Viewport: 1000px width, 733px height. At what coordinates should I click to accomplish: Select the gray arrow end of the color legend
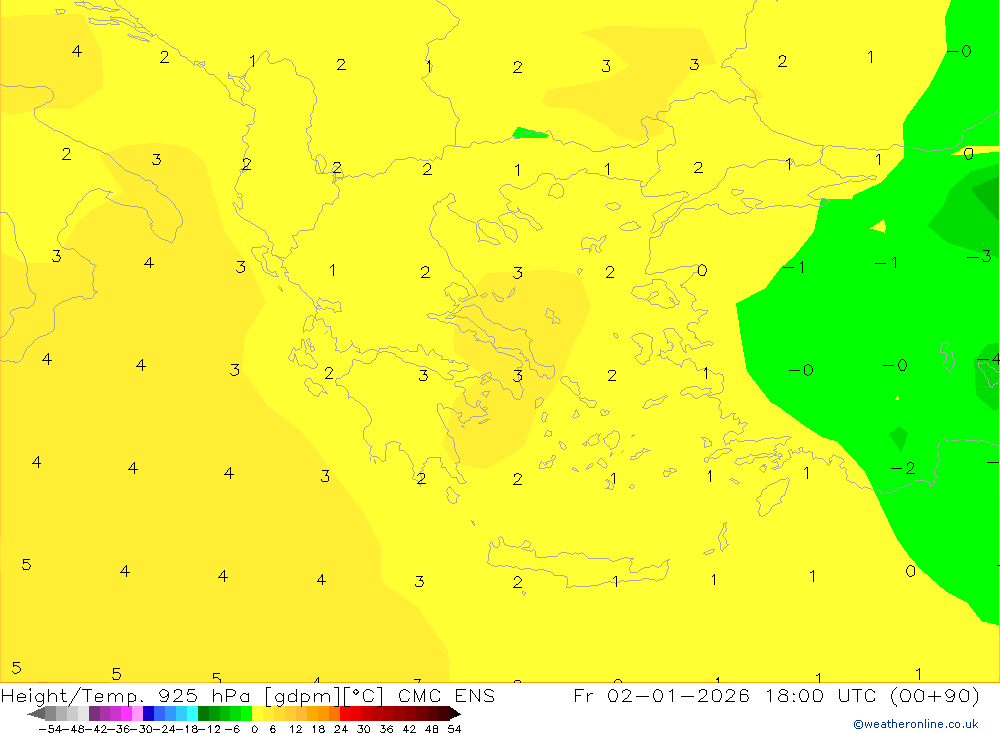point(36,713)
